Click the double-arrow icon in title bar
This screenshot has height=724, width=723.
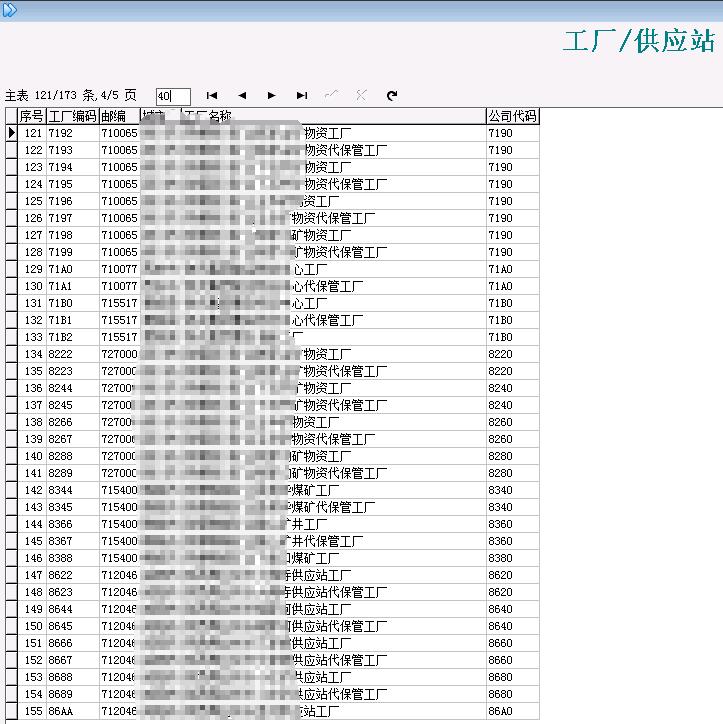tap(9, 10)
